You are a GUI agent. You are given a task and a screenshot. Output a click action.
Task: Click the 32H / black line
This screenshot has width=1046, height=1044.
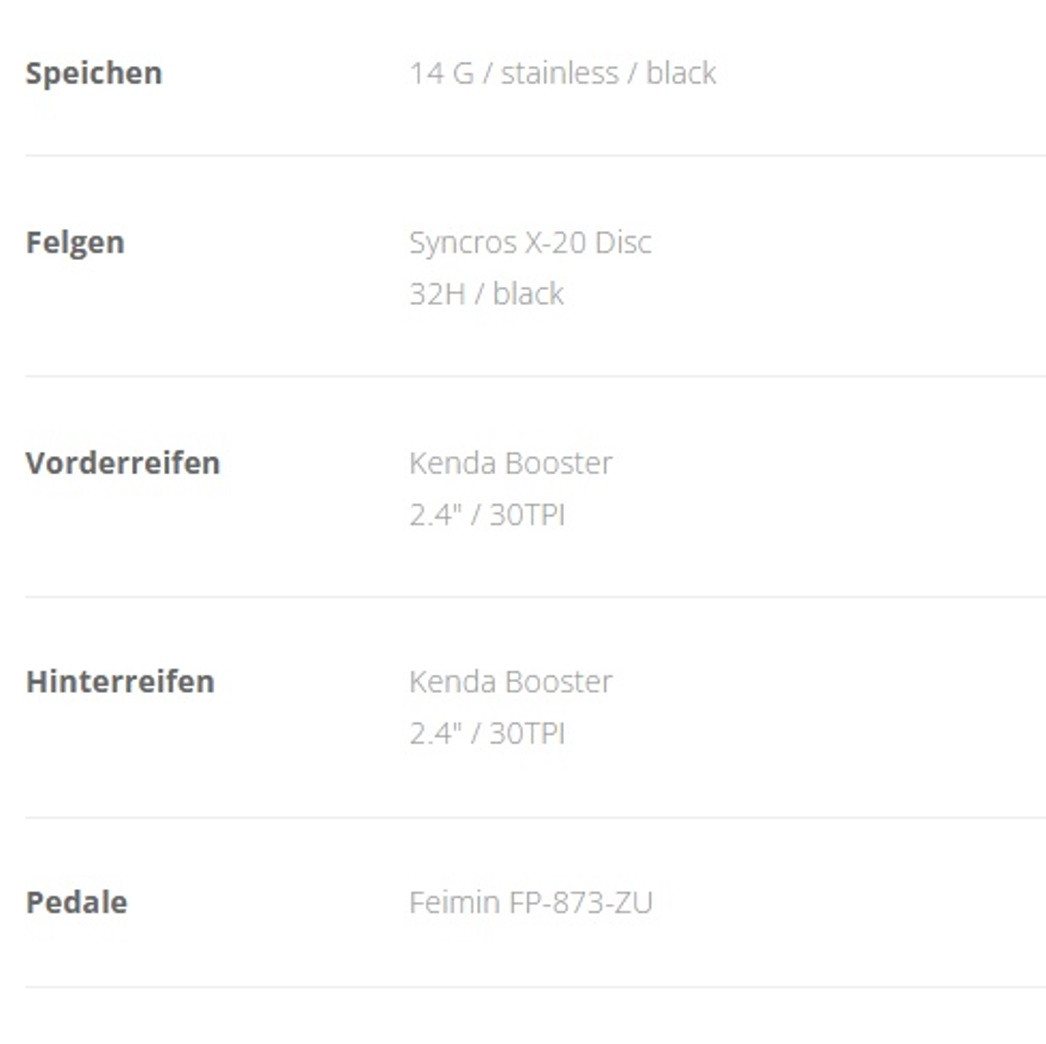pyautogui.click(x=486, y=294)
